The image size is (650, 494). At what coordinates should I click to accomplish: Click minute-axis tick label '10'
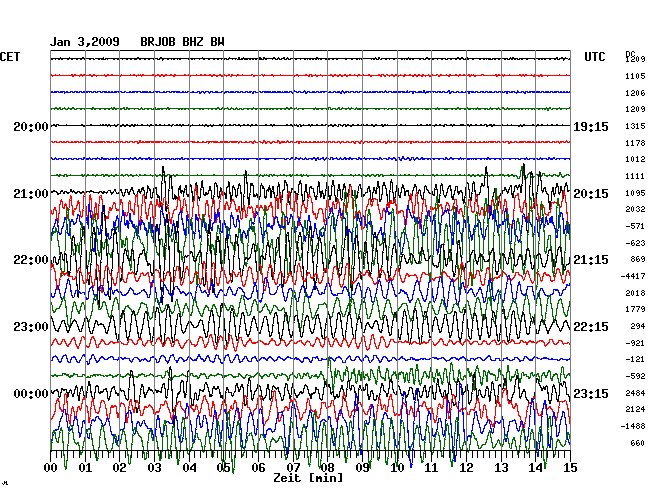(x=397, y=468)
